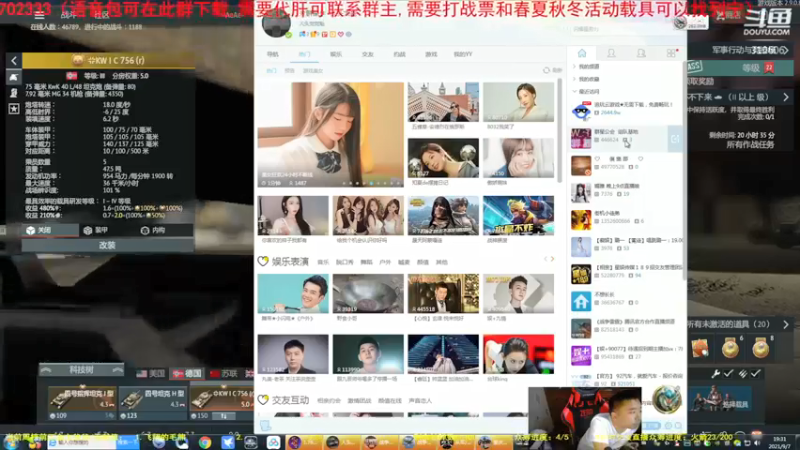Viewport: 800px width, 450px height.
Task: Open the first contacts icon in YY sidebar
Action: [x=611, y=53]
